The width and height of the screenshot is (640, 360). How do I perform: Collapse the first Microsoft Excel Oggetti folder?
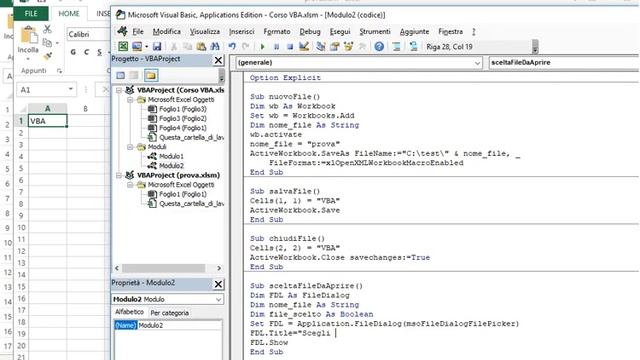(x=130, y=100)
